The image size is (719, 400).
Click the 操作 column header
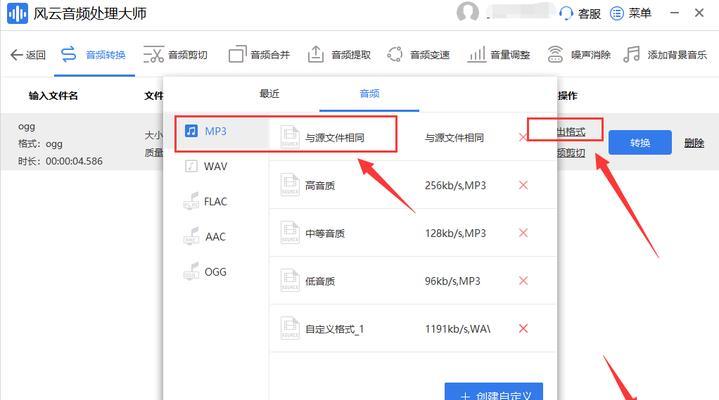567,95
